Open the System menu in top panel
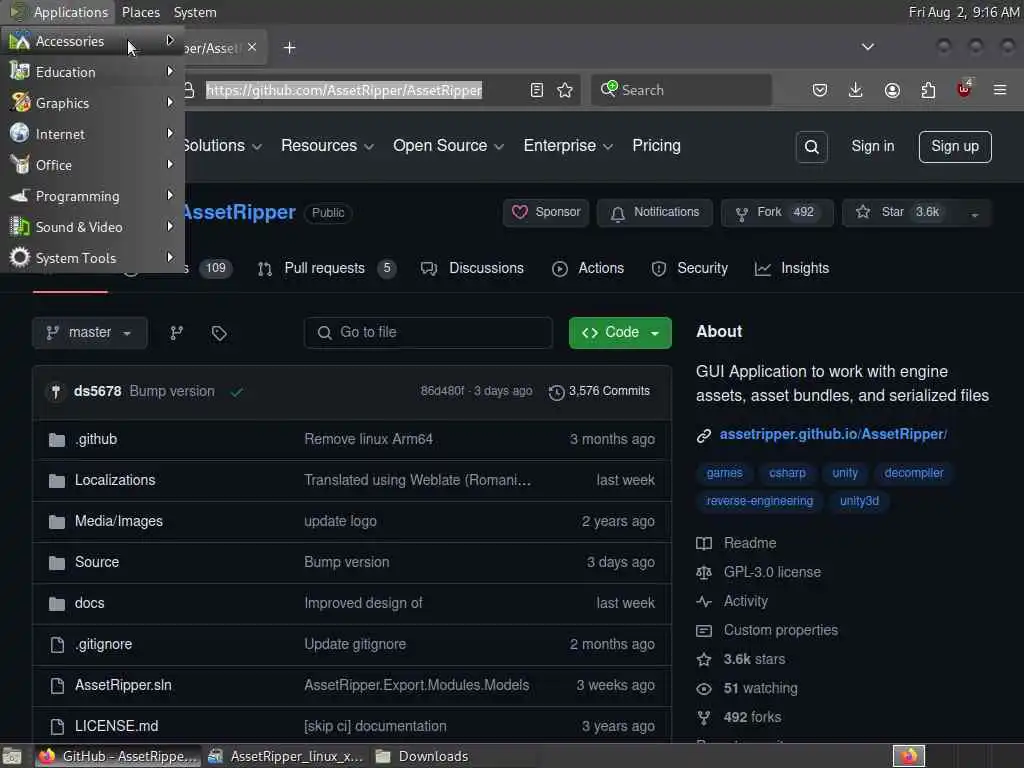 pyautogui.click(x=195, y=12)
